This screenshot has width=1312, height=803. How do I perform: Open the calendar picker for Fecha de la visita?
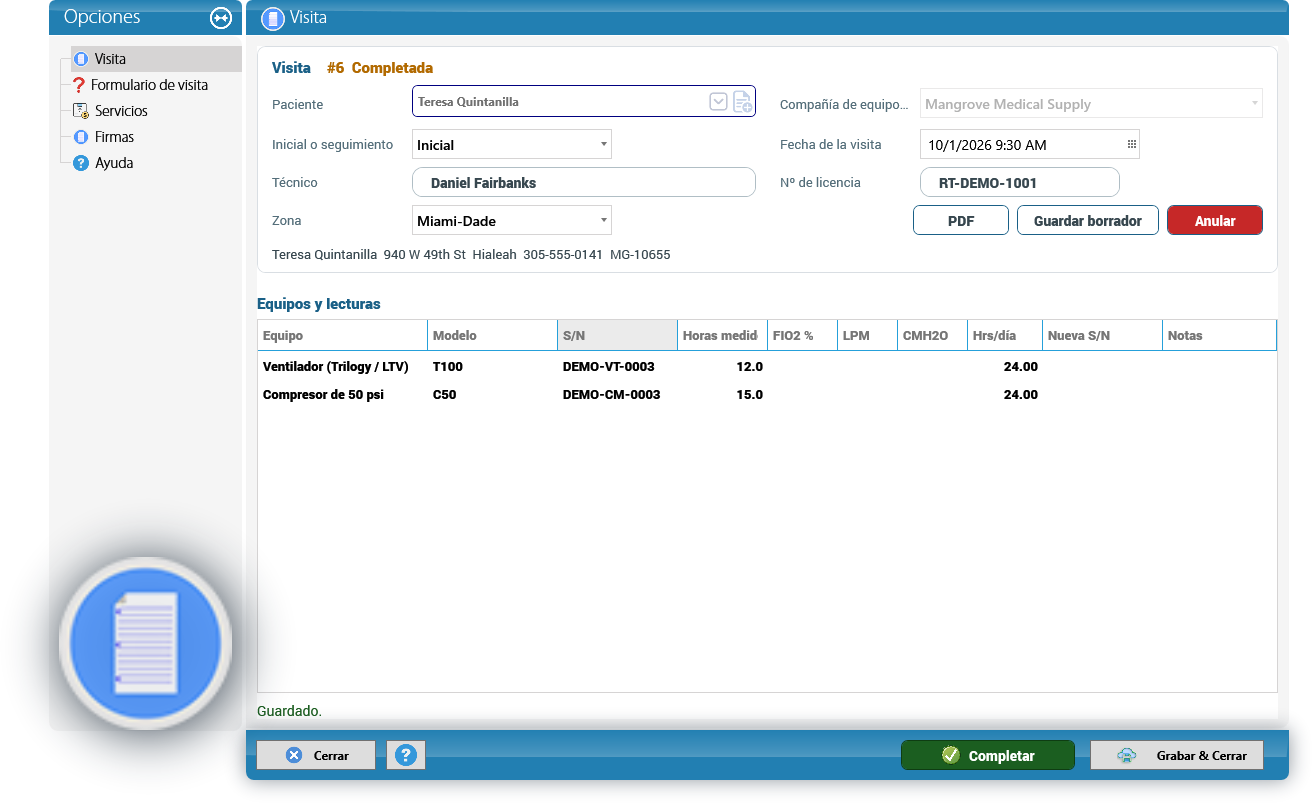click(1132, 144)
